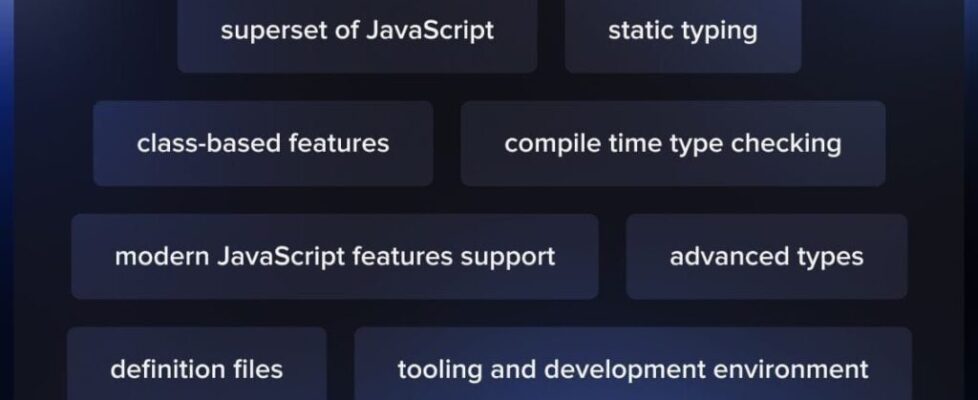Click the "compile time type checking" tile
Viewport: 978px width, 400px height.
click(672, 144)
